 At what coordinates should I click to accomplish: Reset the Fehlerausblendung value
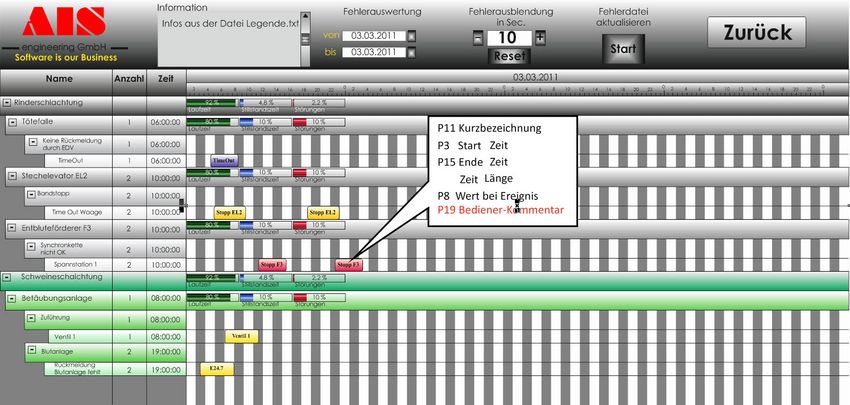coord(509,56)
